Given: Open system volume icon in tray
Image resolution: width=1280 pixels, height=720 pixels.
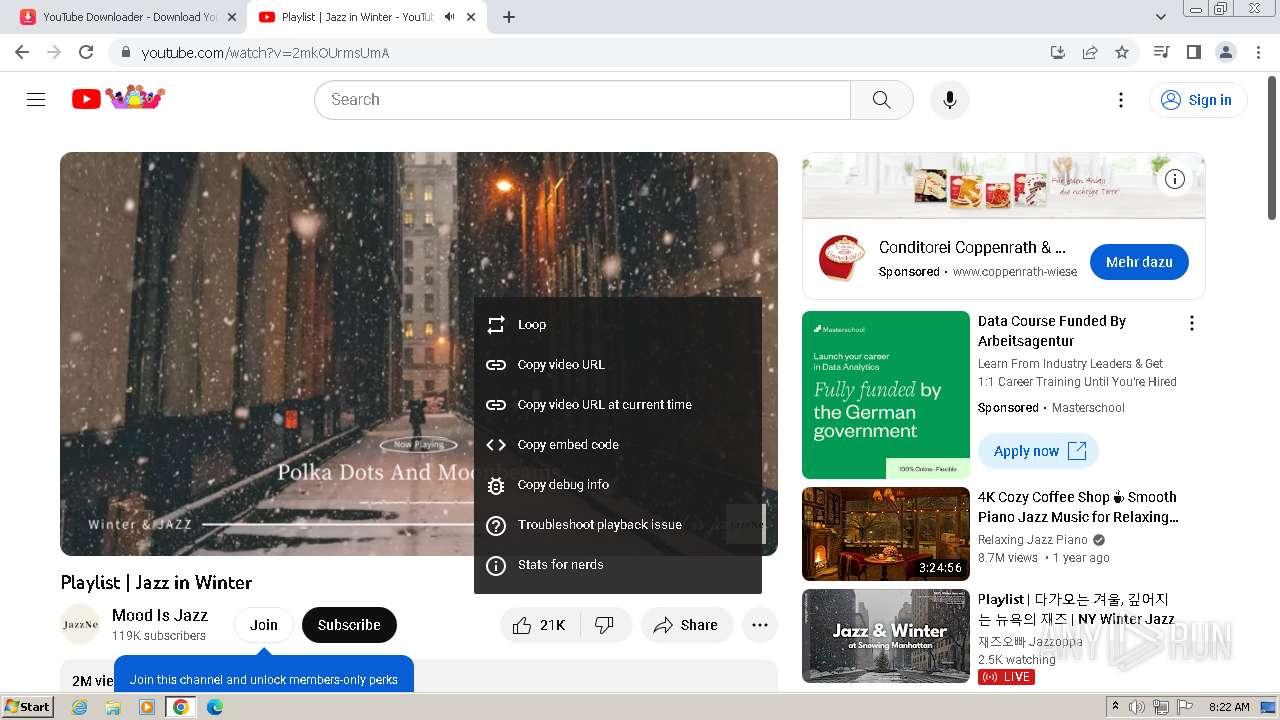Looking at the screenshot, I should click(1137, 707).
